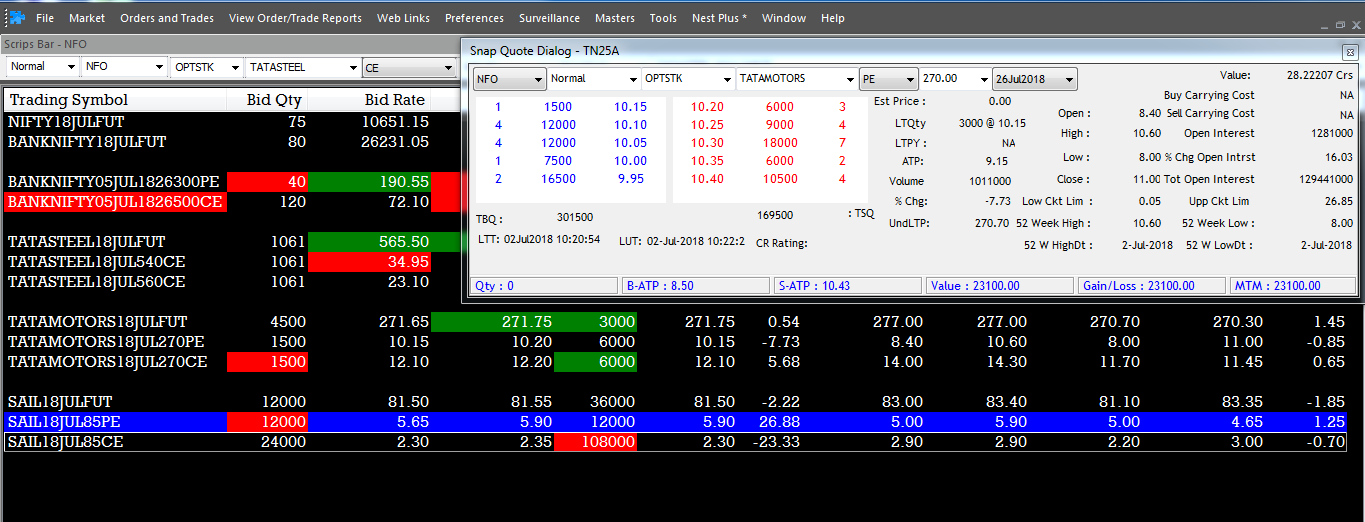
Task: Restore down the main application window
Action: point(1341,24)
